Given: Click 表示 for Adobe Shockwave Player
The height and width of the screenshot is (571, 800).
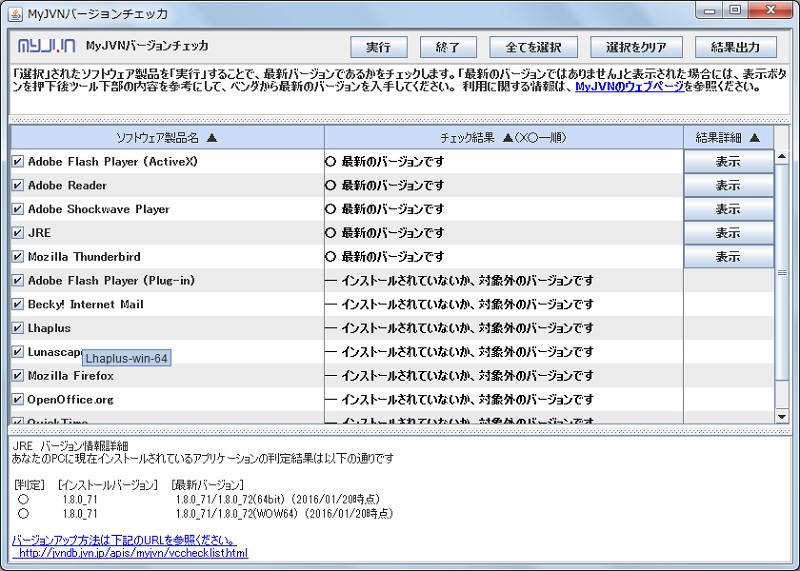Looking at the screenshot, I should (x=729, y=209).
